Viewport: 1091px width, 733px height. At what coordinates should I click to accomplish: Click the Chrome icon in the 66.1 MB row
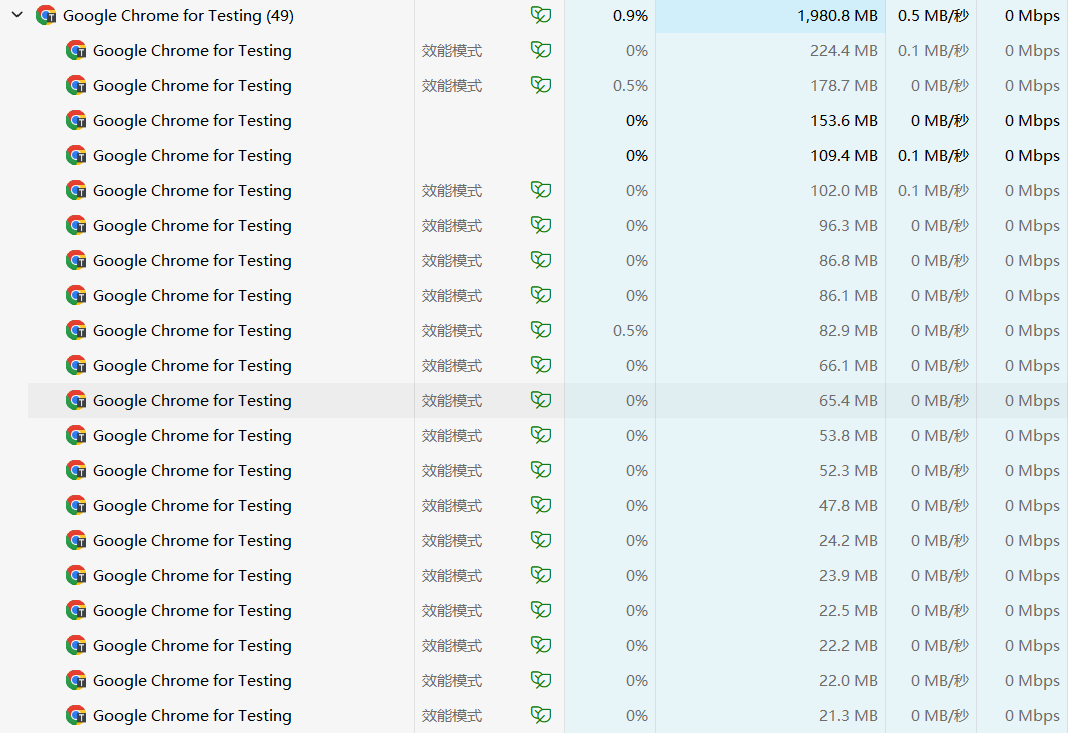coord(76,365)
